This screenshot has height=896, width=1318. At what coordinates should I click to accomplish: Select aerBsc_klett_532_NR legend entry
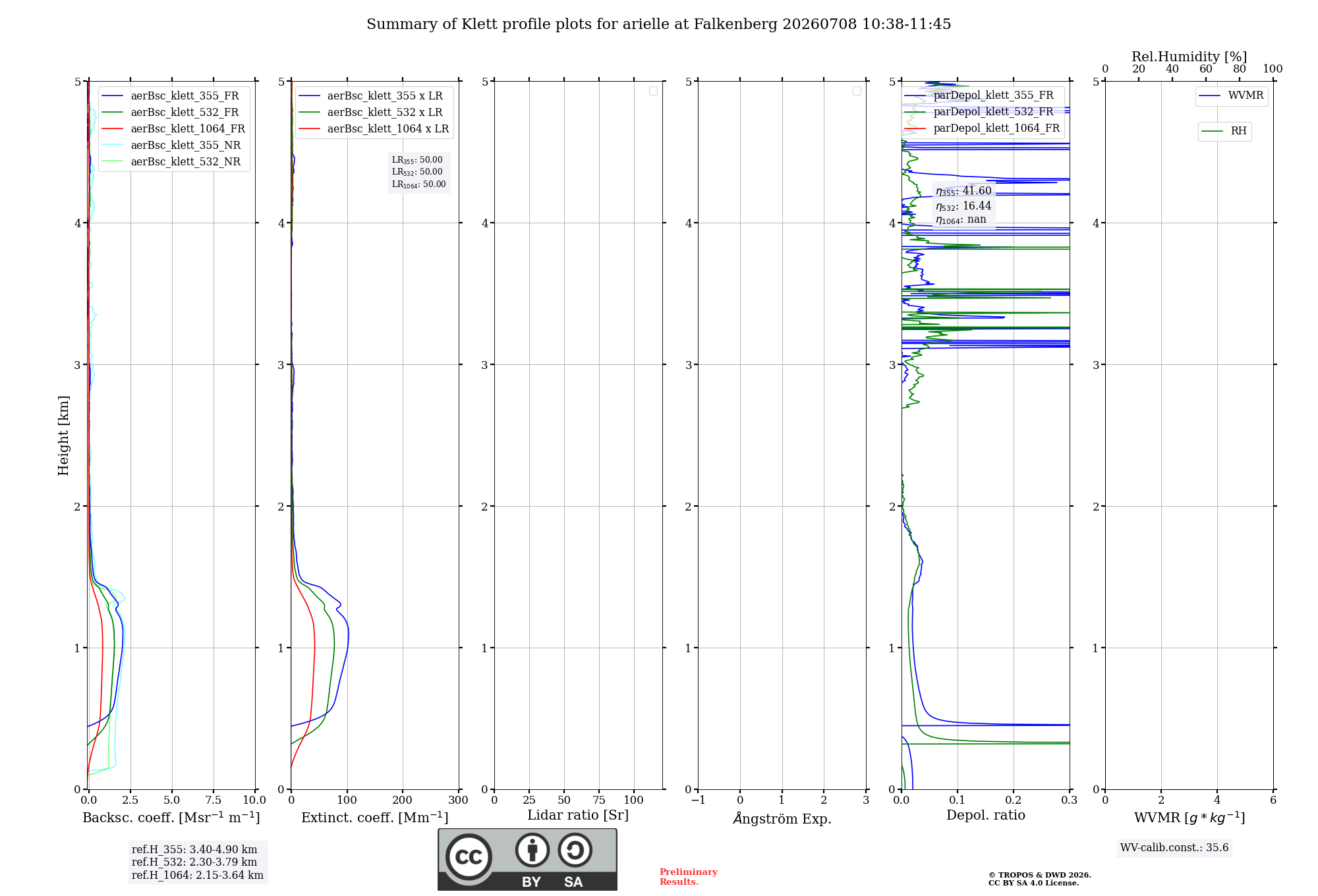coord(171,161)
